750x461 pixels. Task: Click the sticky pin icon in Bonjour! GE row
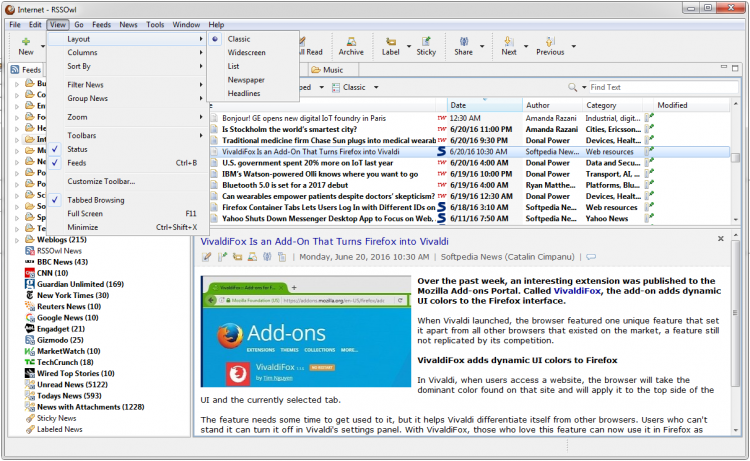click(649, 118)
